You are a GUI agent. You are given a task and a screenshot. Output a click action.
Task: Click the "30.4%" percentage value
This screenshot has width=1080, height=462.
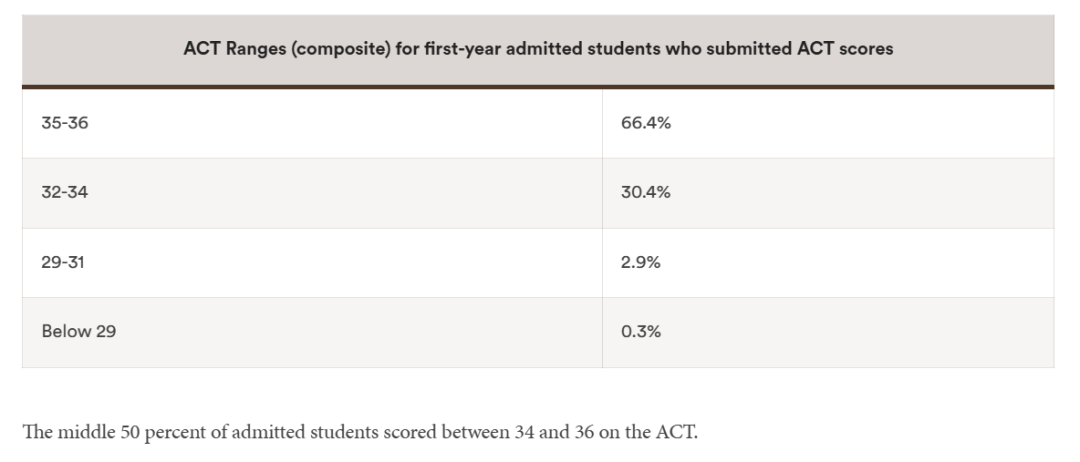(646, 193)
